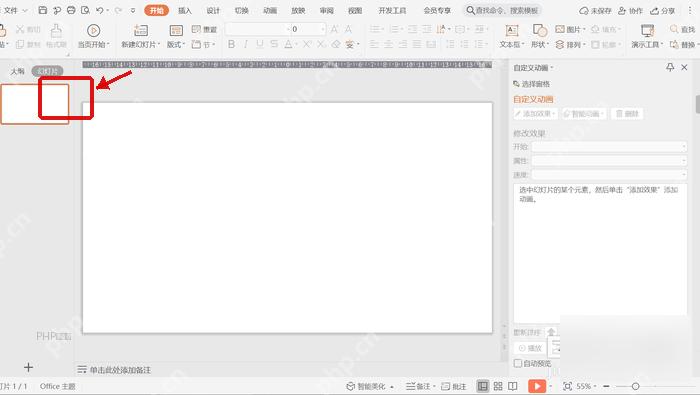This screenshot has width=700, height=395.
Task: Open the Property (属性) dropdown in animation pane
Action: point(609,160)
